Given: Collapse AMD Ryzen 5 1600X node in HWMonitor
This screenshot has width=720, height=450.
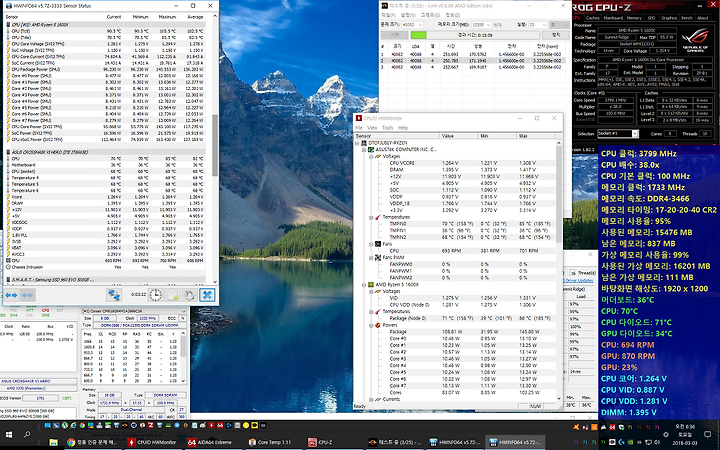Looking at the screenshot, I should 365,285.
